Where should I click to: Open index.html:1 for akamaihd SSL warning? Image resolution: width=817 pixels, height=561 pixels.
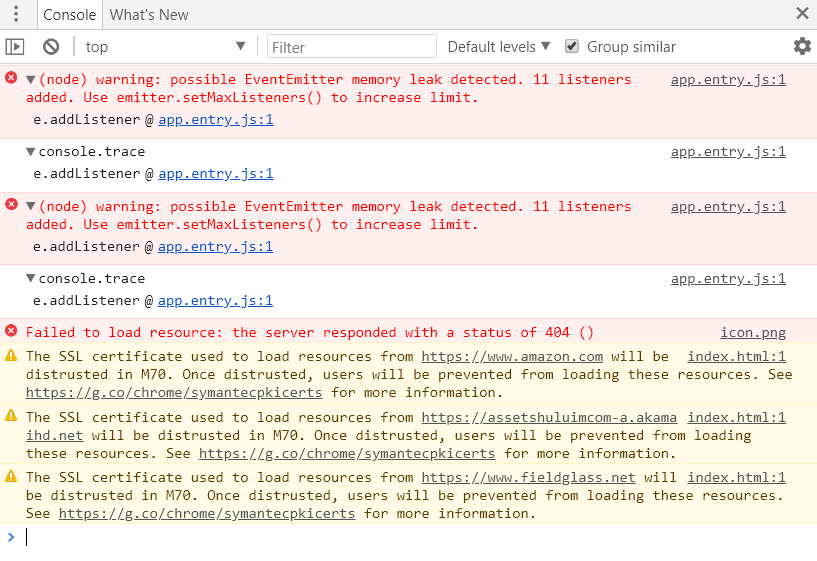click(x=736, y=417)
